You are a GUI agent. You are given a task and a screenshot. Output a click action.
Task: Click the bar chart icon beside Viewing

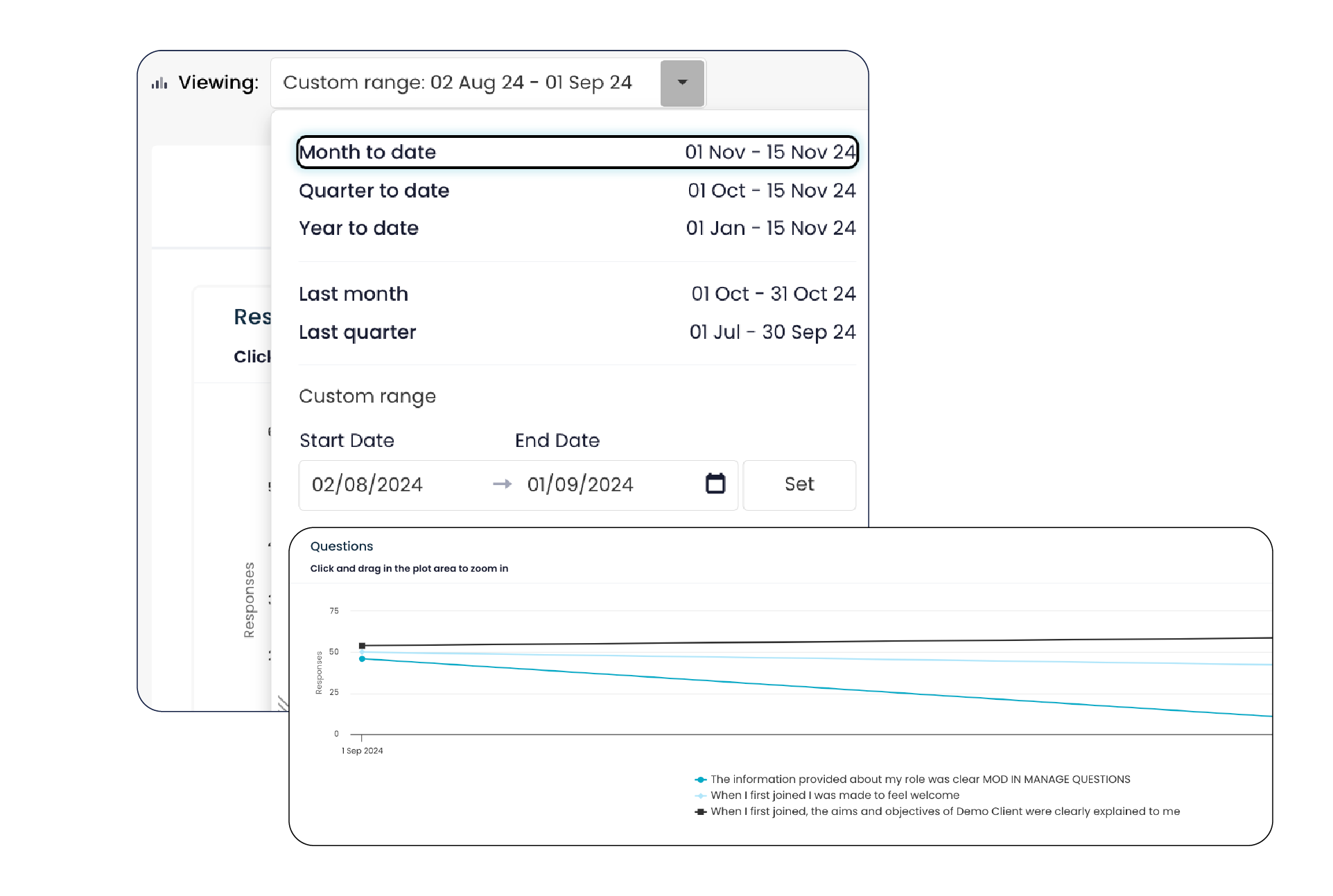(159, 83)
